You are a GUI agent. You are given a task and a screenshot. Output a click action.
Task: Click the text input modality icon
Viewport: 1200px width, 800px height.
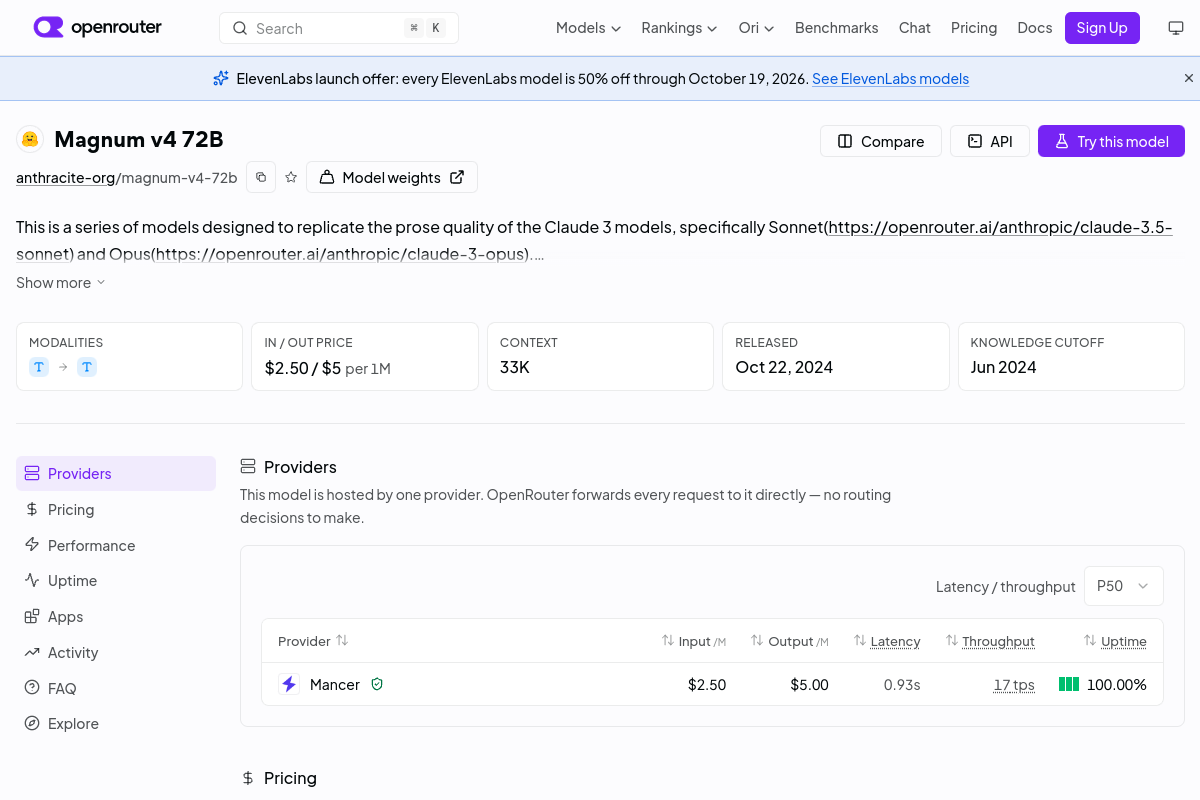(39, 367)
